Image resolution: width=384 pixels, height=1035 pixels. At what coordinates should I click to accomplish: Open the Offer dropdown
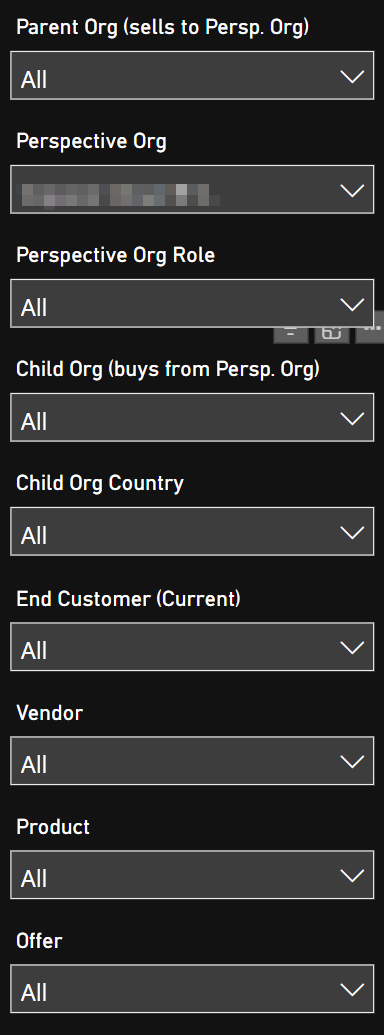192,989
